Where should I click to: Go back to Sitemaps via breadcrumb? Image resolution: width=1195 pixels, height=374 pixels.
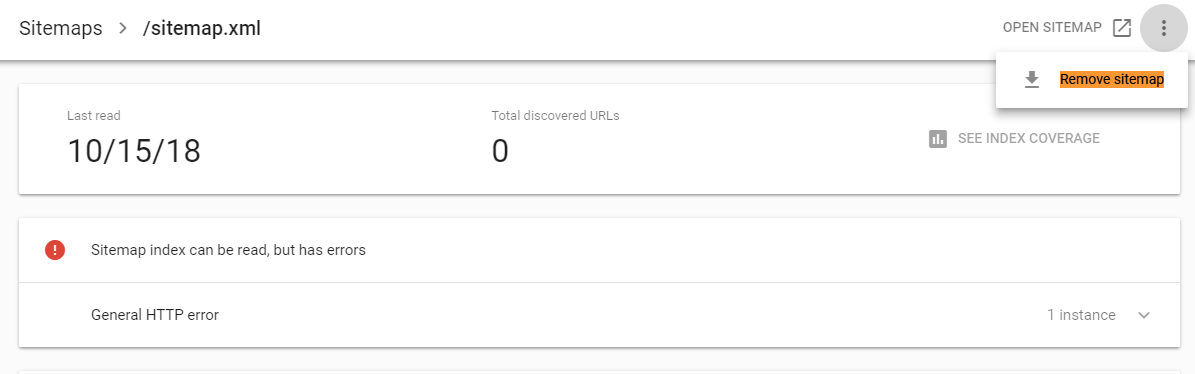61,29
